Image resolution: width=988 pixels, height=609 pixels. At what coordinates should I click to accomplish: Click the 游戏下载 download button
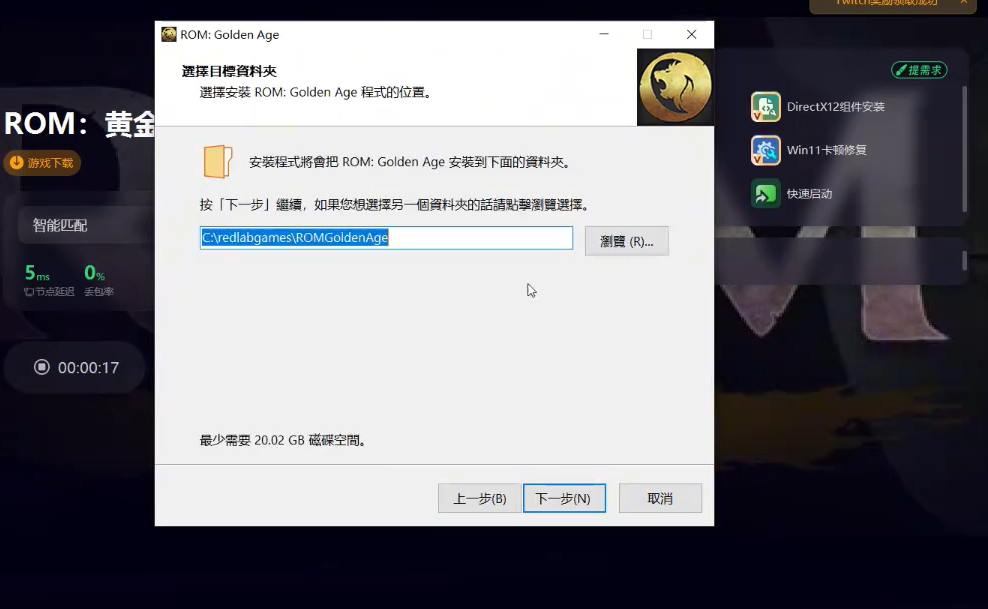(42, 163)
